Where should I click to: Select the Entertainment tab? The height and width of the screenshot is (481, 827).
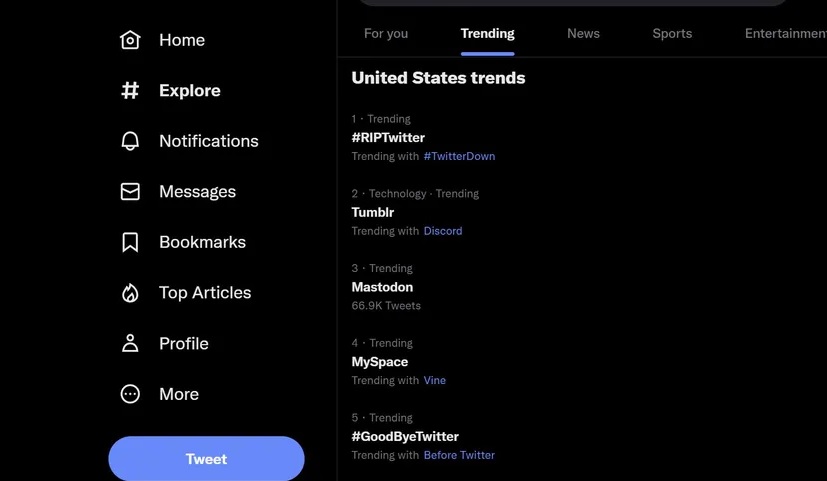[x=786, y=33]
